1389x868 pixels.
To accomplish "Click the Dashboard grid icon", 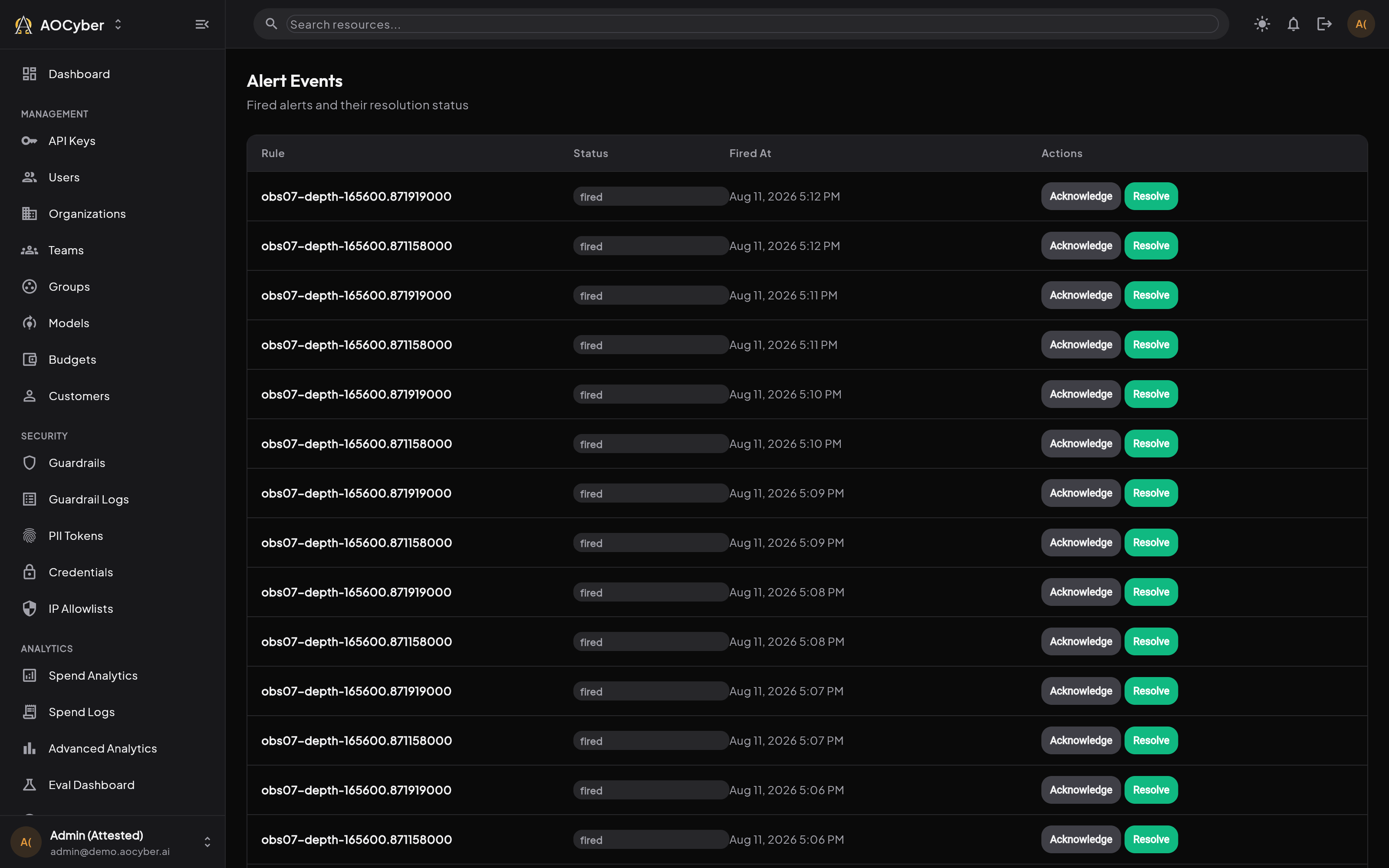I will (x=29, y=74).
